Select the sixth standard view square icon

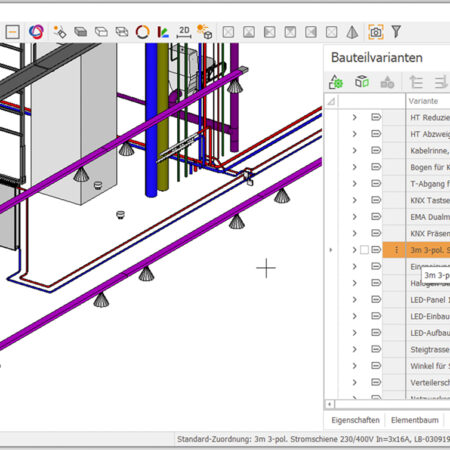coord(332,32)
